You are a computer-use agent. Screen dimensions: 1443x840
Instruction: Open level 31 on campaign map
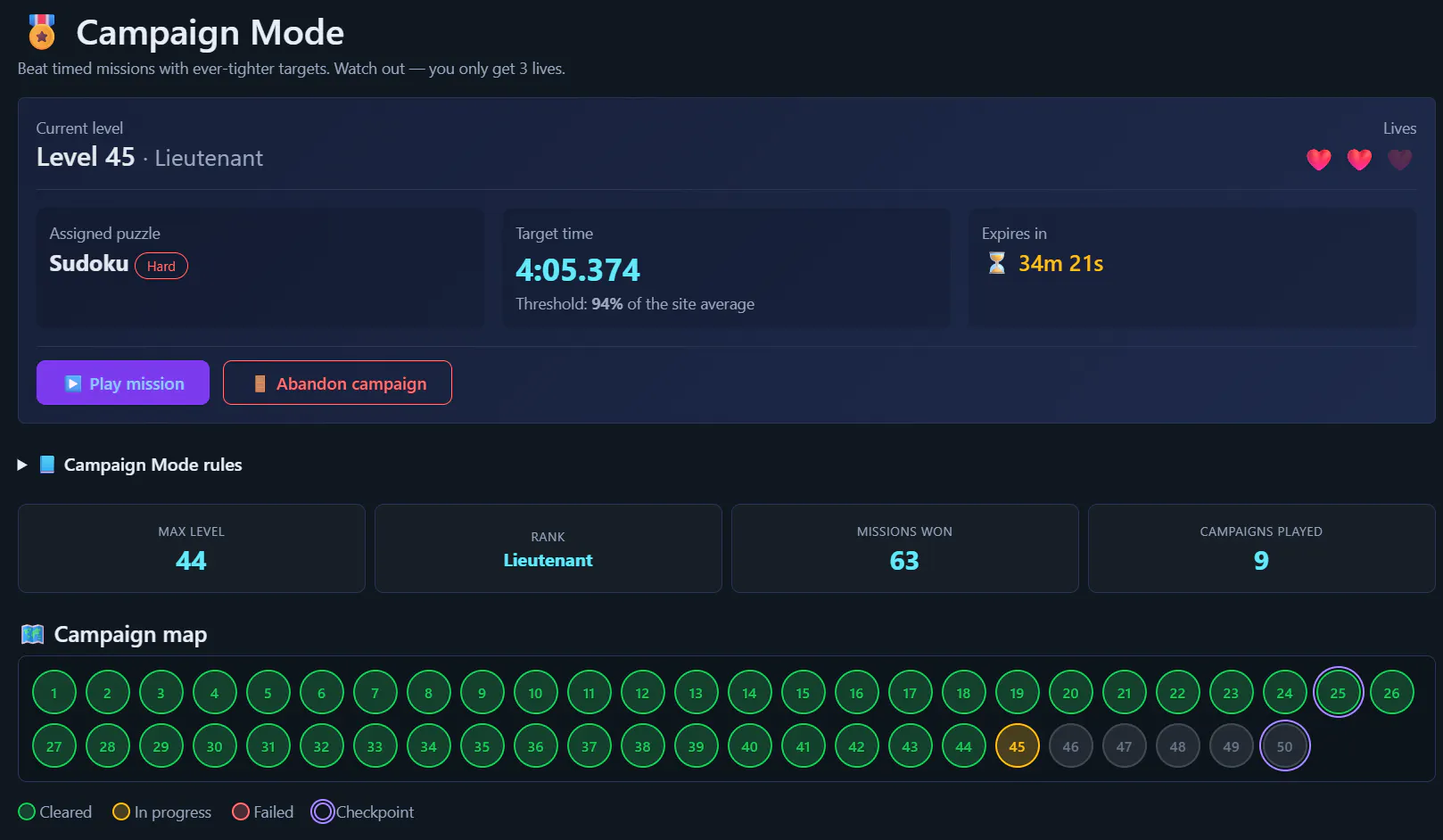[268, 746]
